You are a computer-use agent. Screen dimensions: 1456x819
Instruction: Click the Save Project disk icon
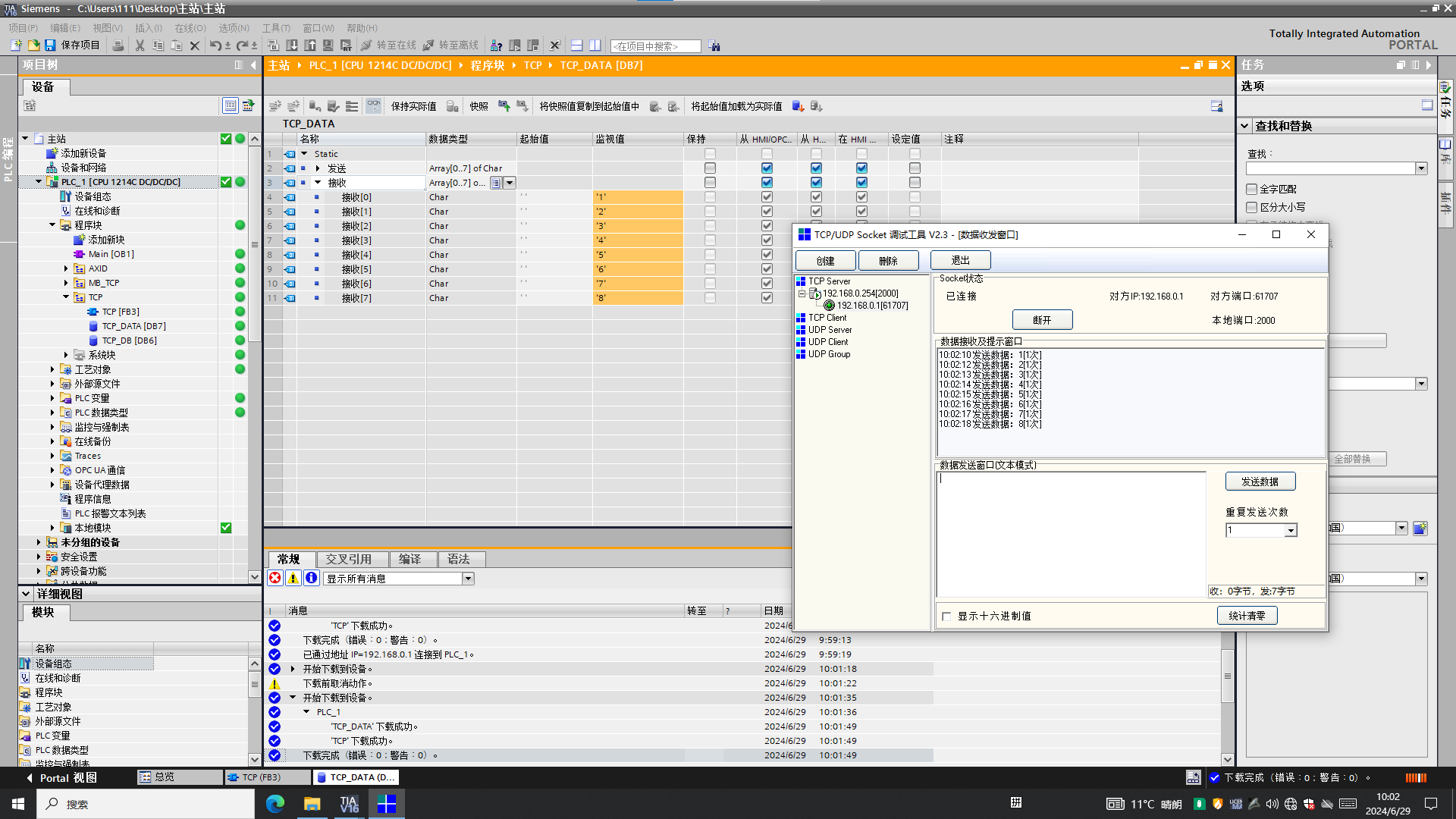tap(50, 45)
